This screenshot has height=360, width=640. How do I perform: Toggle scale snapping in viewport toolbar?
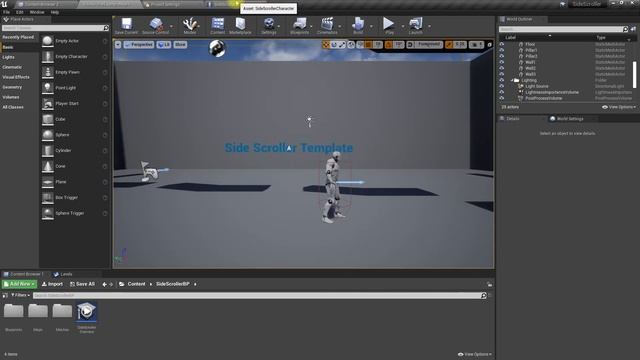click(x=449, y=44)
